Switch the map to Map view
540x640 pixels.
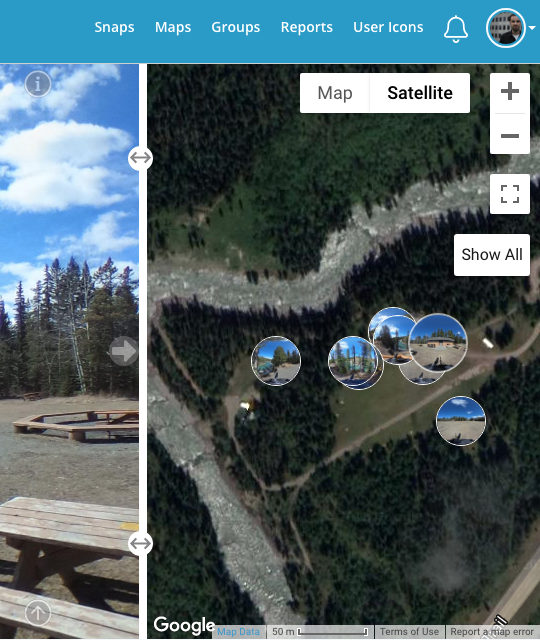pyautogui.click(x=335, y=93)
